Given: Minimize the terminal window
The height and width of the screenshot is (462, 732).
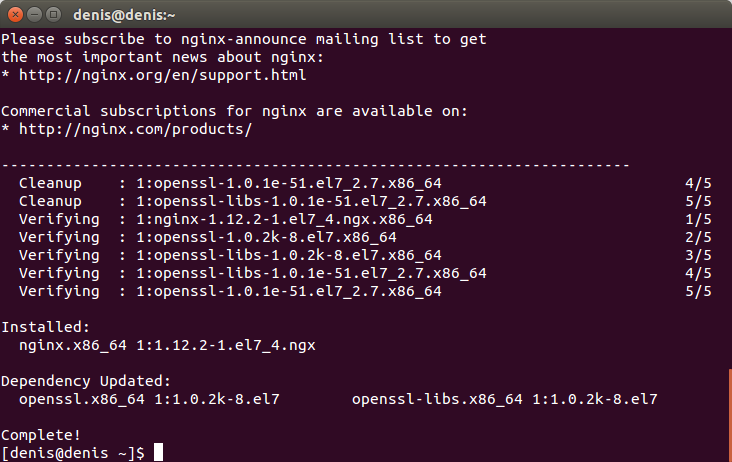Looking at the screenshot, I should [35, 14].
